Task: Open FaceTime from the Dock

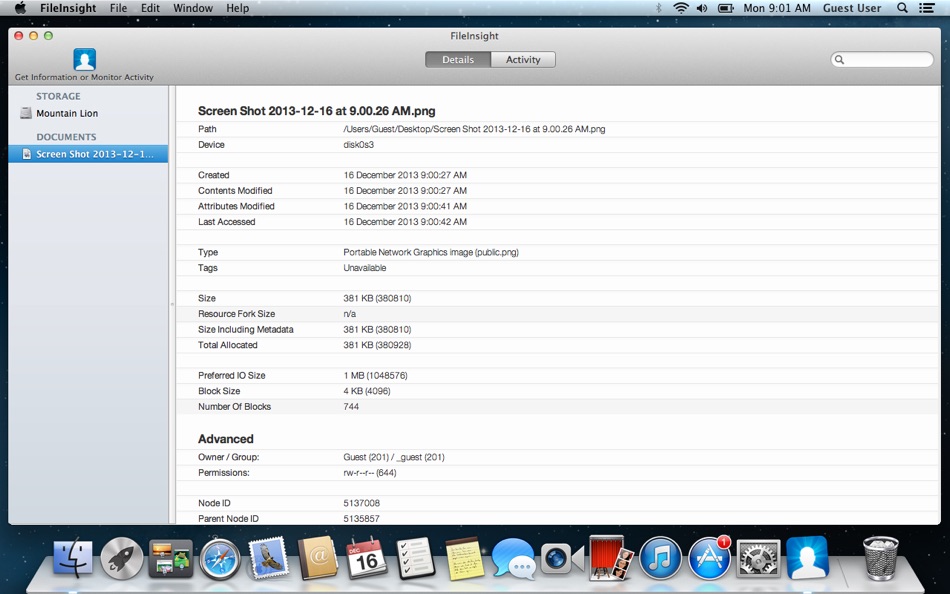Action: [562, 558]
